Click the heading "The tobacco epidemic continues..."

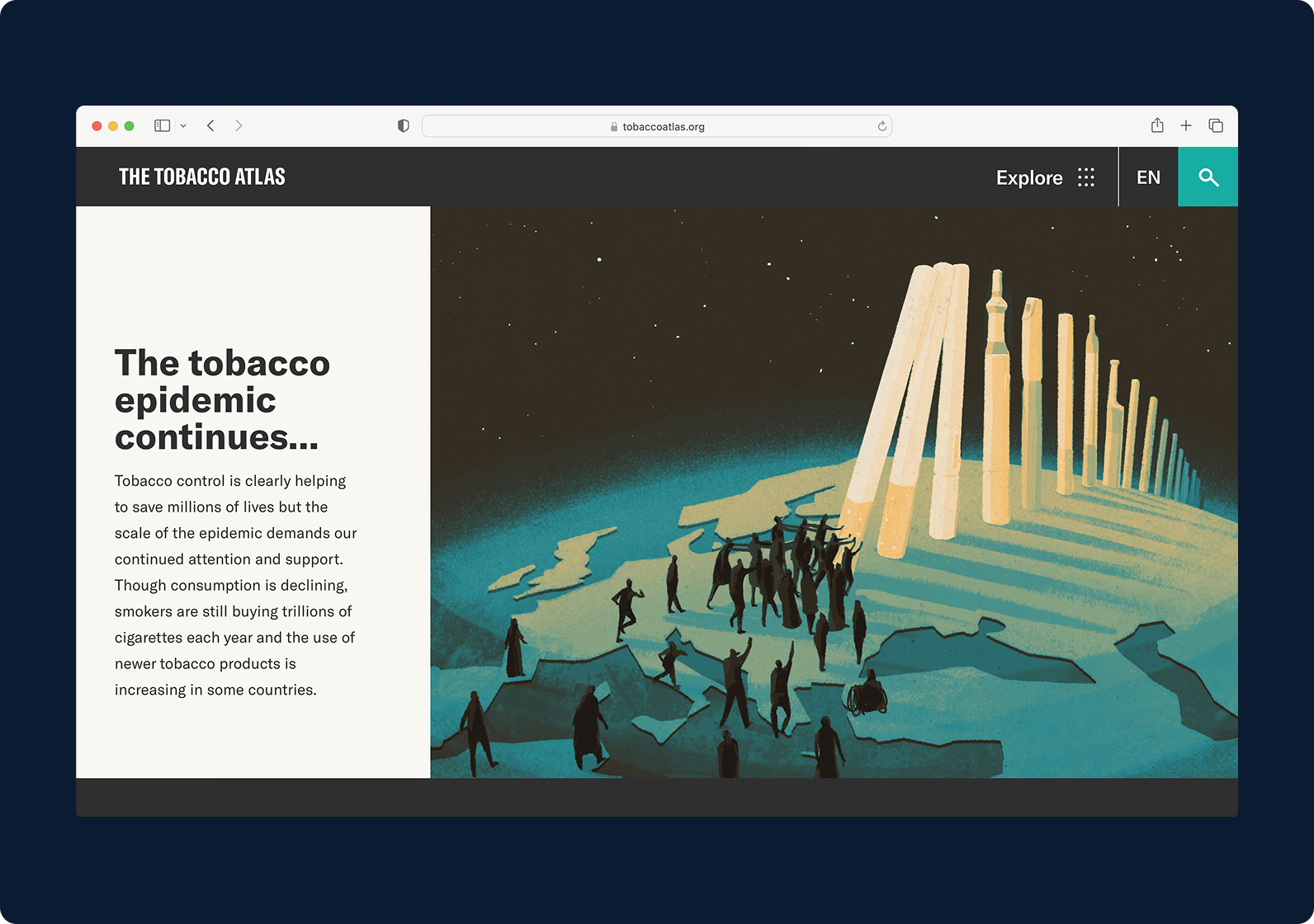point(222,400)
